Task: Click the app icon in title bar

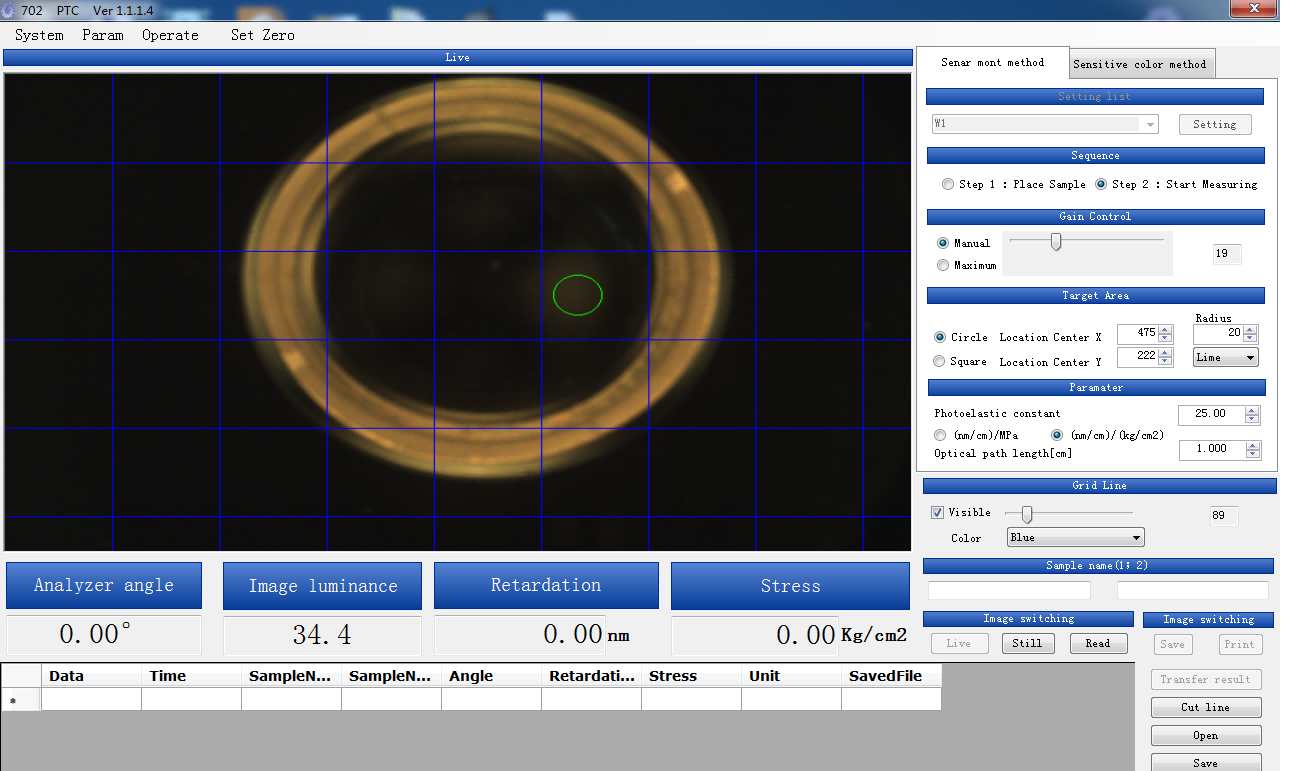Action: (9, 10)
